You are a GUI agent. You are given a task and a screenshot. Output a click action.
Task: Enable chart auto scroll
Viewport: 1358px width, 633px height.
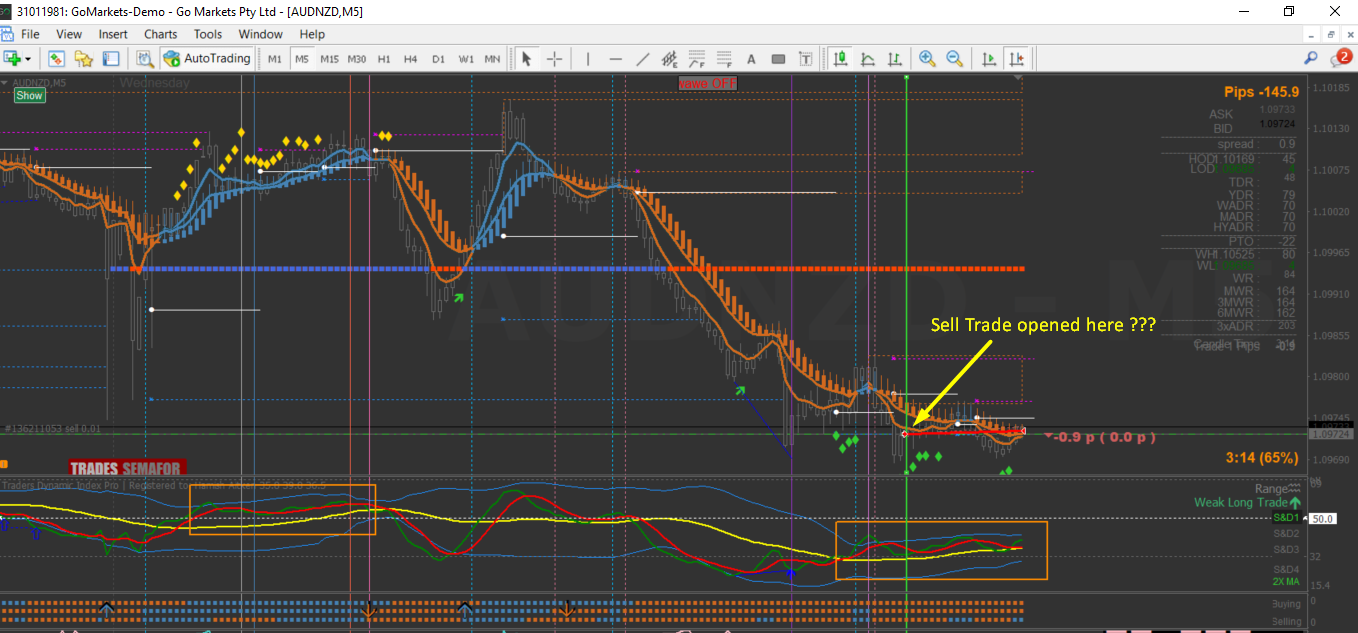[x=989, y=59]
